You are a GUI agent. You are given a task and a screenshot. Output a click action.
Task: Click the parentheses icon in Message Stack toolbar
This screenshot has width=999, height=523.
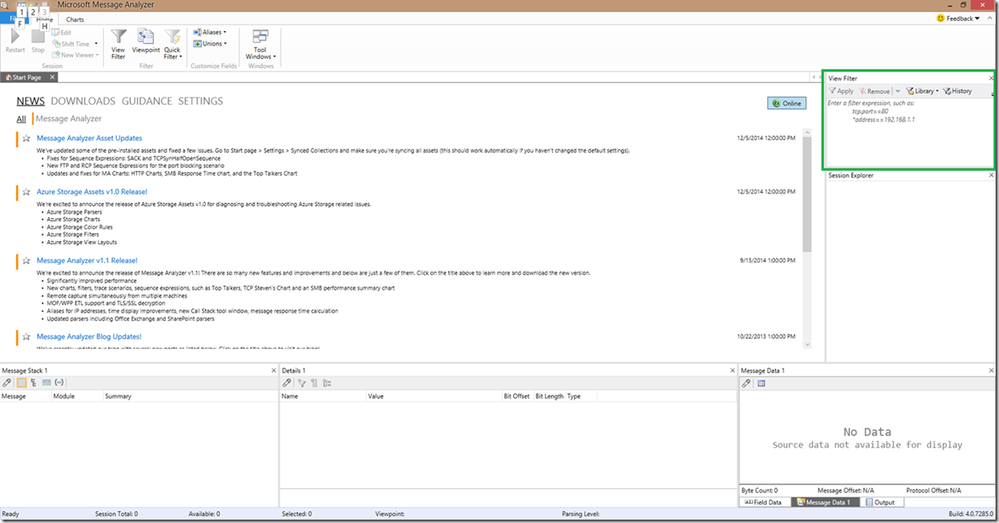coord(59,383)
